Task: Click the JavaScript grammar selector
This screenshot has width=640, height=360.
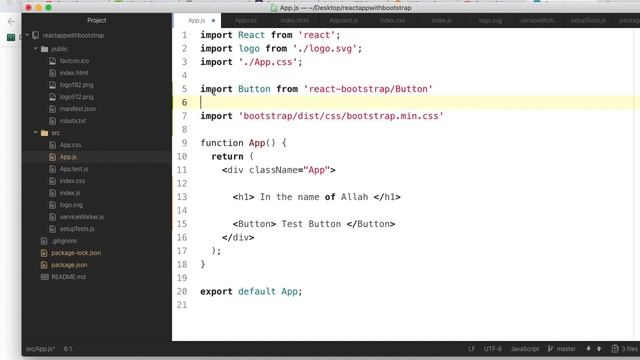Action: tap(525, 349)
